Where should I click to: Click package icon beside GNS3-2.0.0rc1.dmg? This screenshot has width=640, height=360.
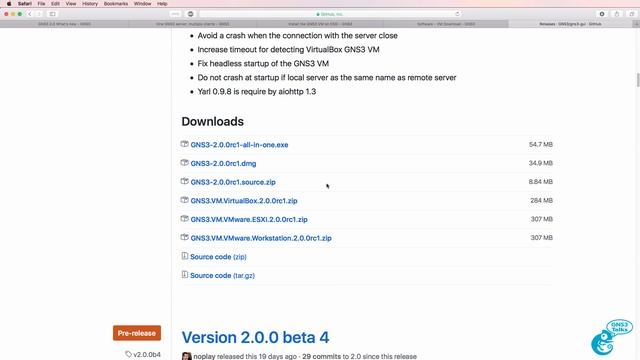coord(184,163)
